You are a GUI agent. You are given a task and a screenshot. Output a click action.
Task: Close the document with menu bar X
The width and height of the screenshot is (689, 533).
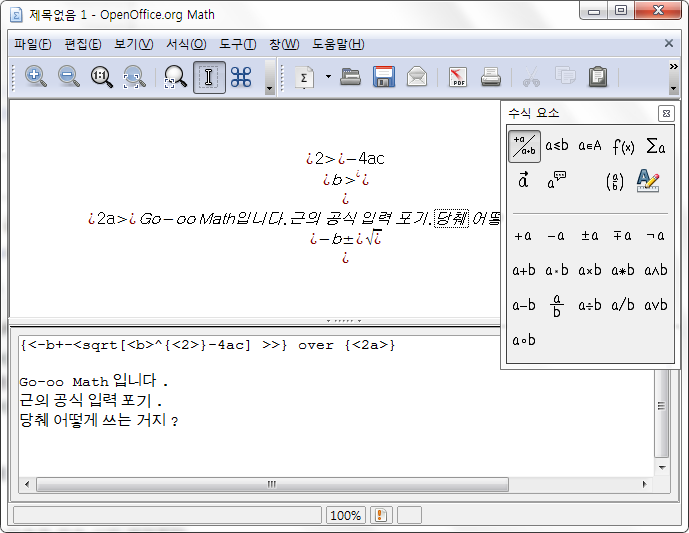(669, 43)
